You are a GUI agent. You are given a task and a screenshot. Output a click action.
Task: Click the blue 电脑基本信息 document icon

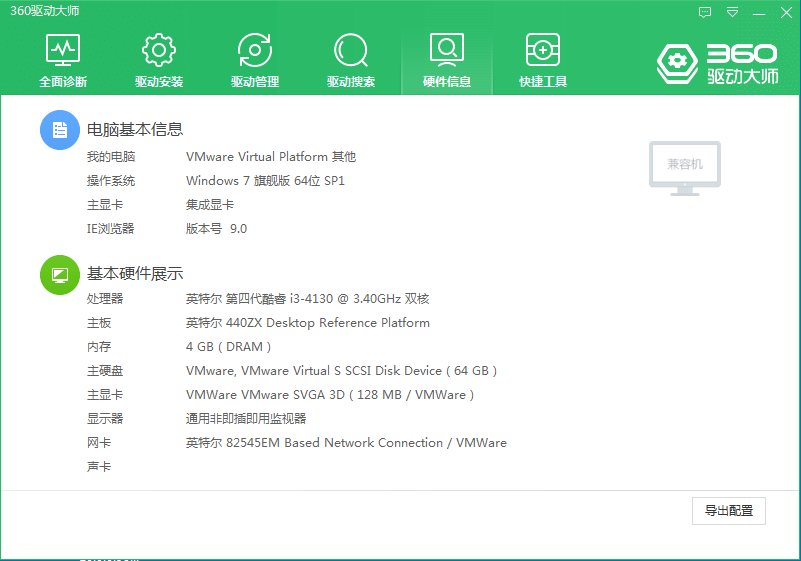tap(59, 130)
